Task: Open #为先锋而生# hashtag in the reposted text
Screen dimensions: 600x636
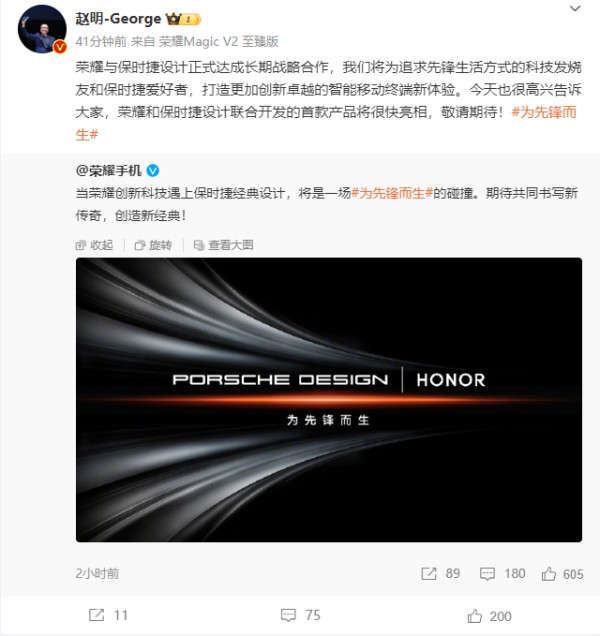Action: coord(392,193)
